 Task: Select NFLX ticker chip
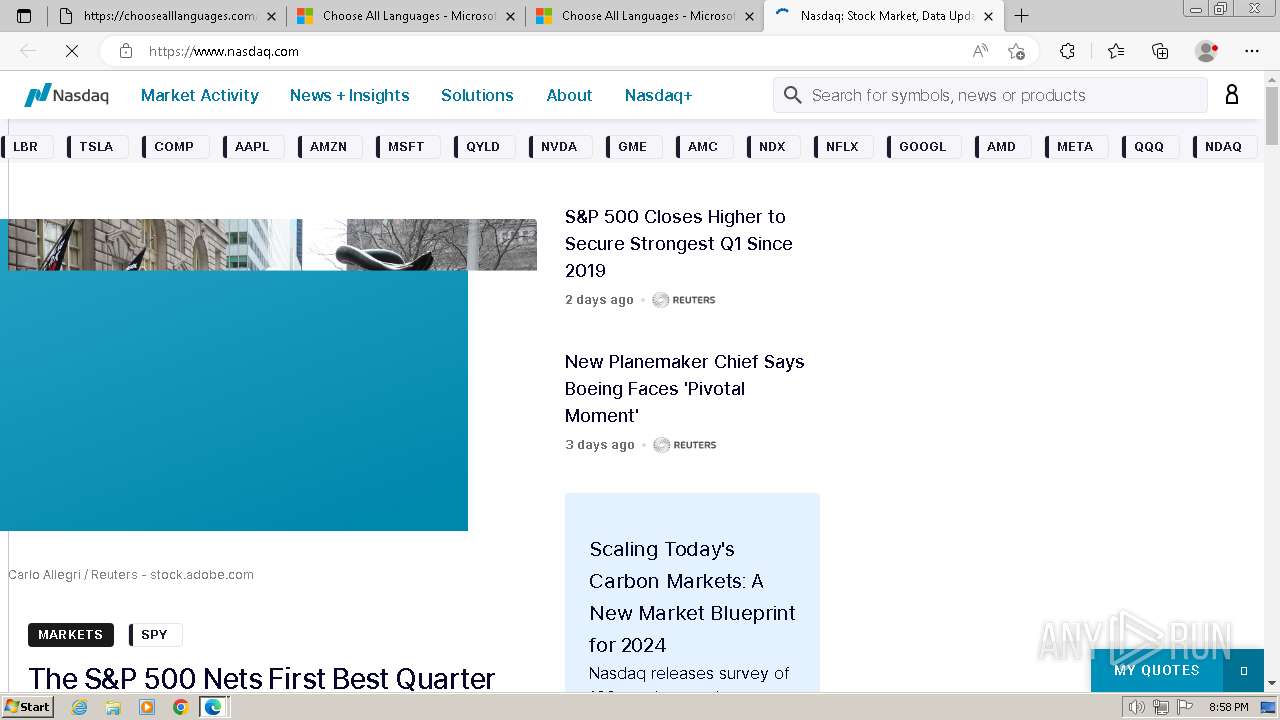[843, 146]
